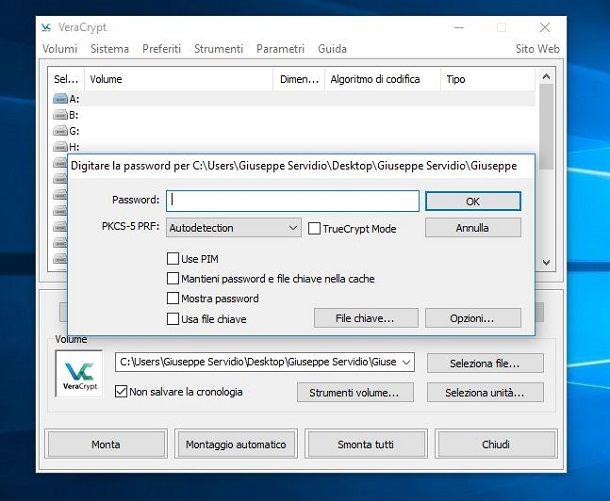Open the PKCS-5 PRF Autodetection dropdown
Screen dimensions: 610x501
pos(233,228)
